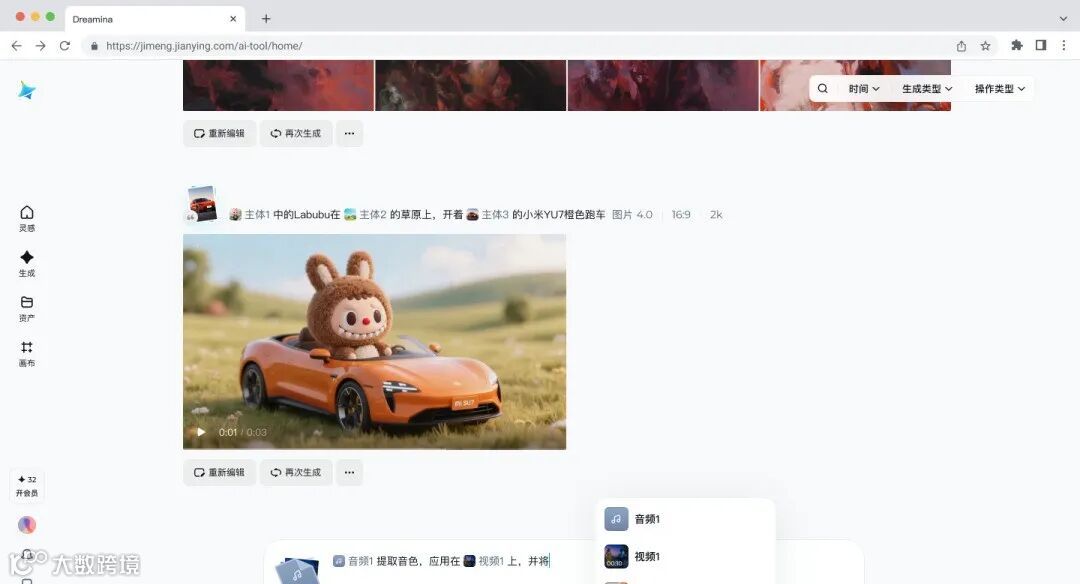Open the 灵感 home icon
1080x584 pixels.
click(27, 218)
